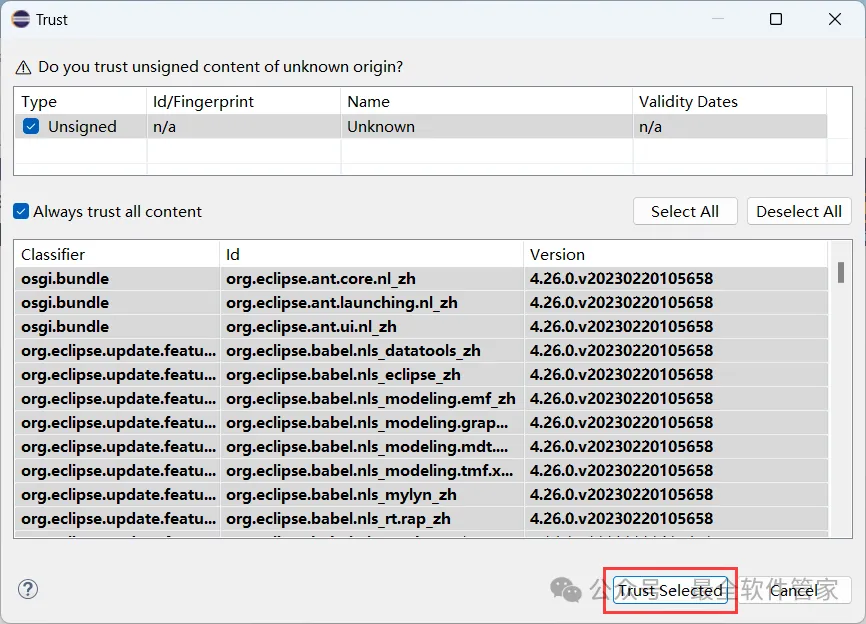Open the help question mark icon

click(28, 589)
